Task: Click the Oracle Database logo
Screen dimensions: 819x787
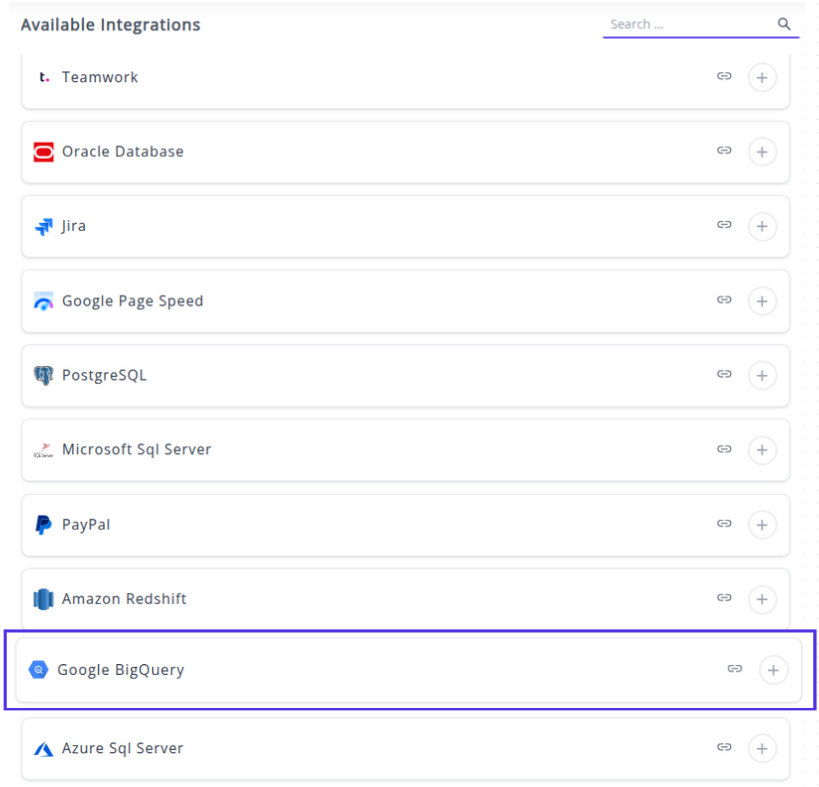Action: [x=43, y=152]
